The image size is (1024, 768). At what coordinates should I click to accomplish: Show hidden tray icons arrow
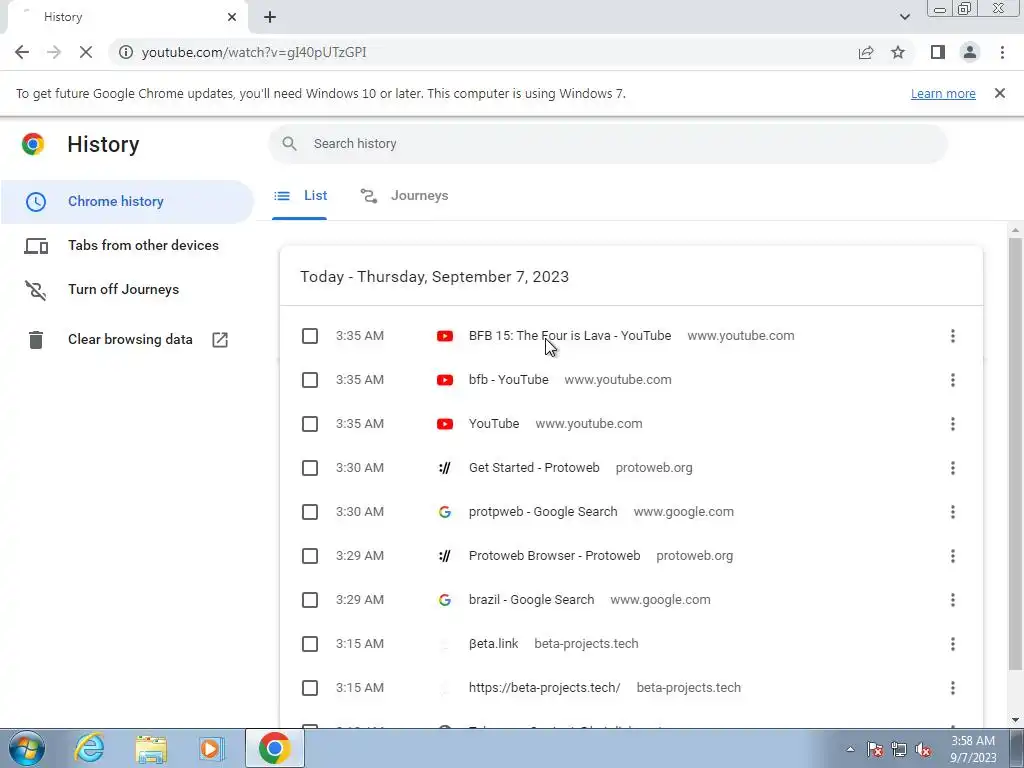pos(850,750)
